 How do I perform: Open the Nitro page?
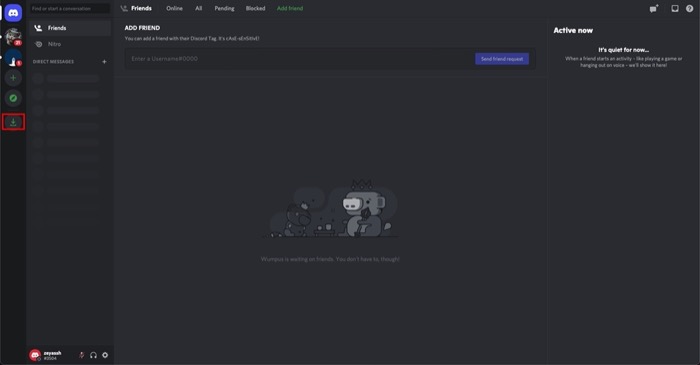[x=70, y=44]
